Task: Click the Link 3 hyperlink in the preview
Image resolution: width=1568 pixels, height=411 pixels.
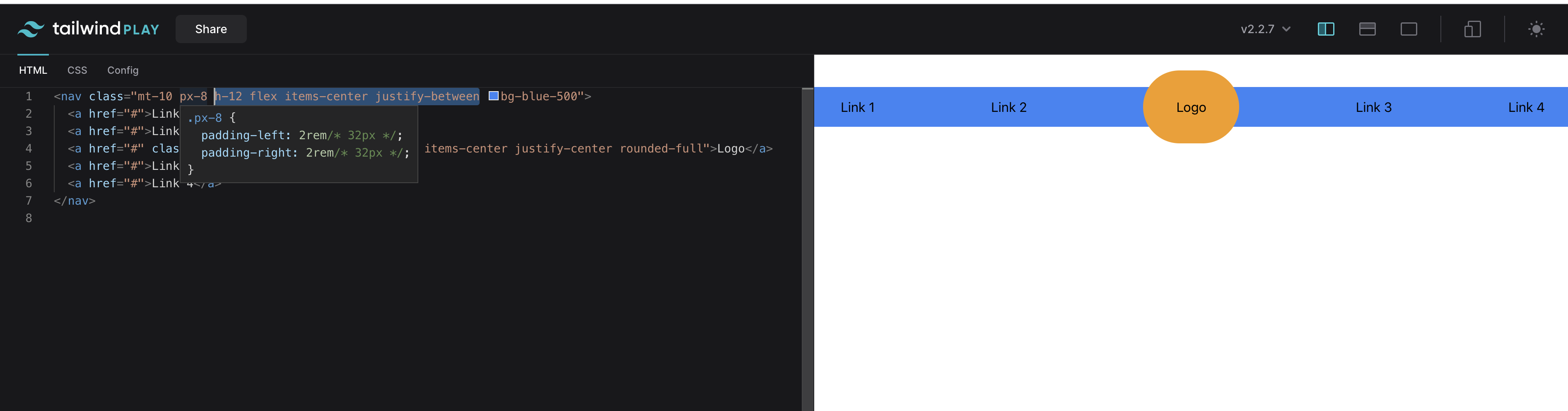Action: point(1374,106)
